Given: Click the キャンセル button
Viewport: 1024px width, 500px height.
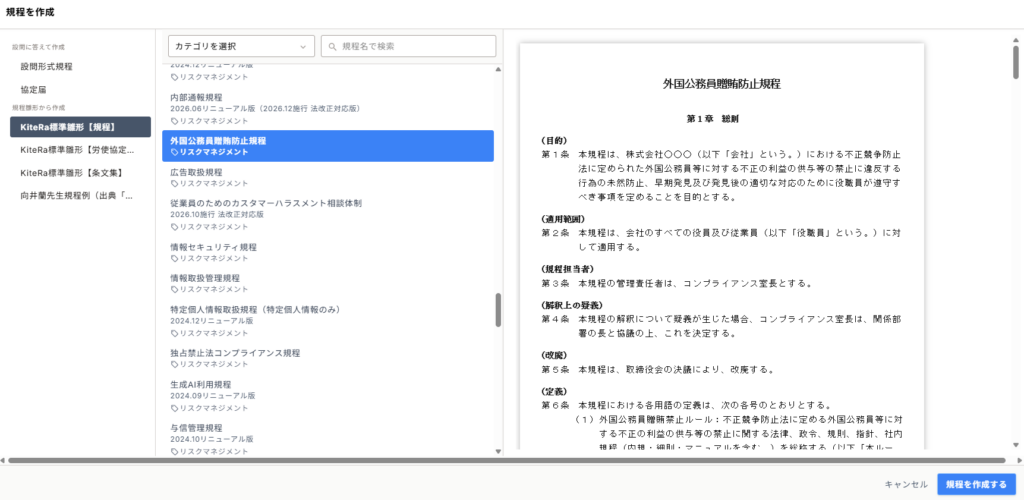Looking at the screenshot, I should pyautogui.click(x=906, y=484).
